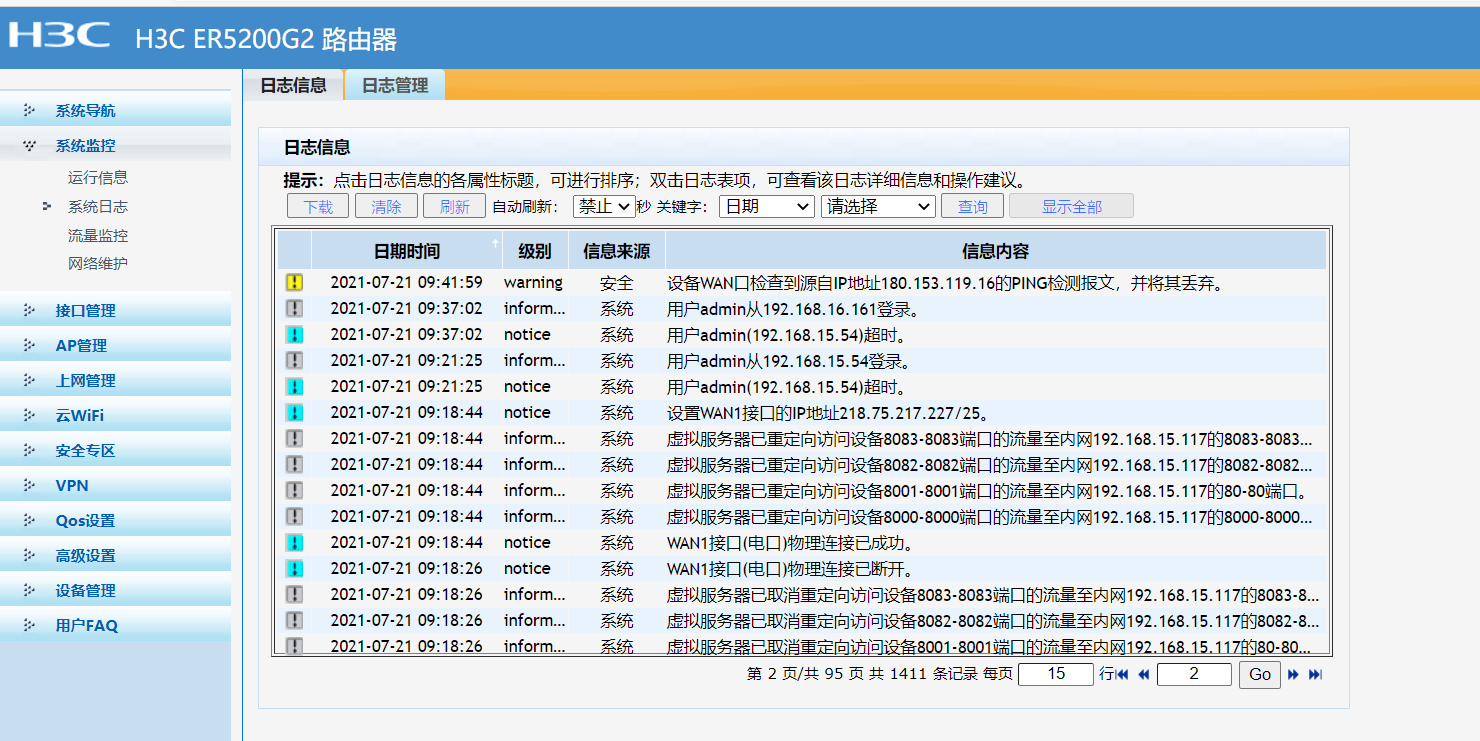Click the 查询 search button
Image resolution: width=1480 pixels, height=741 pixels.
(x=972, y=207)
